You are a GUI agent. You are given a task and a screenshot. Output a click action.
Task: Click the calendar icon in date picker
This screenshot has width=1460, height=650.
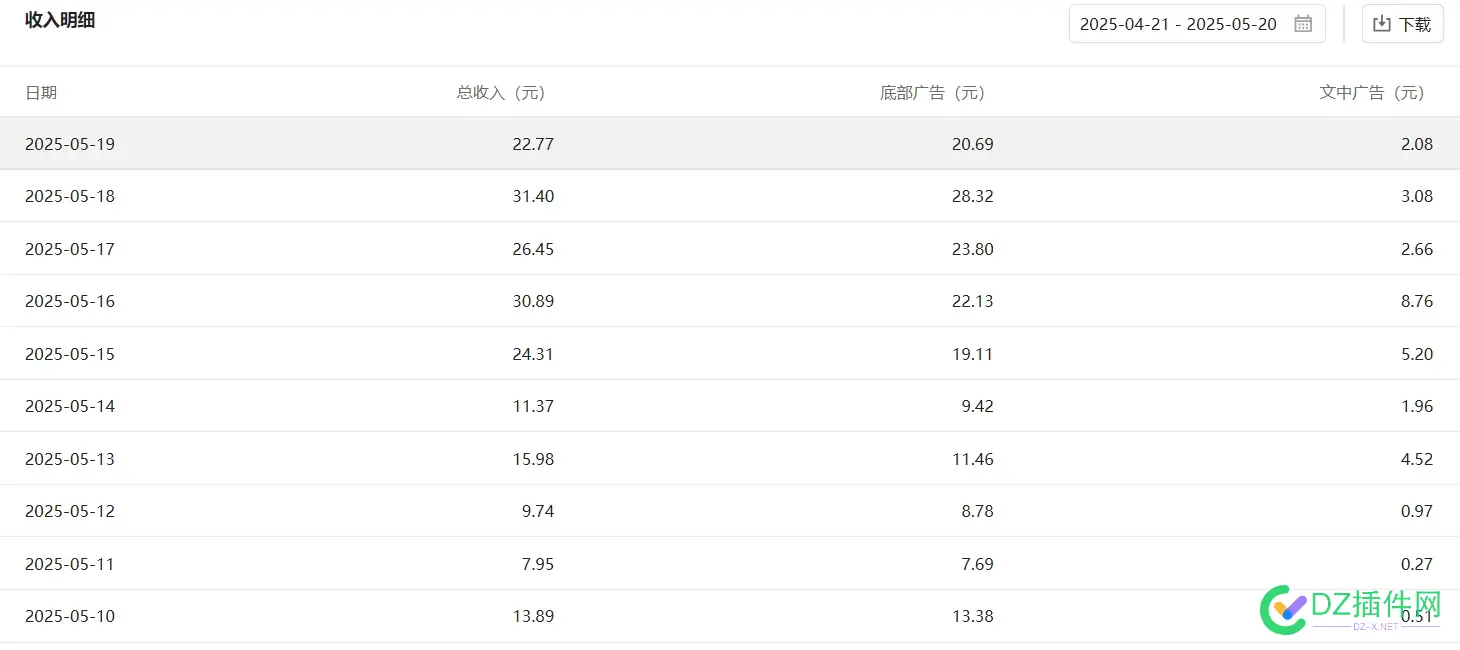1303,24
